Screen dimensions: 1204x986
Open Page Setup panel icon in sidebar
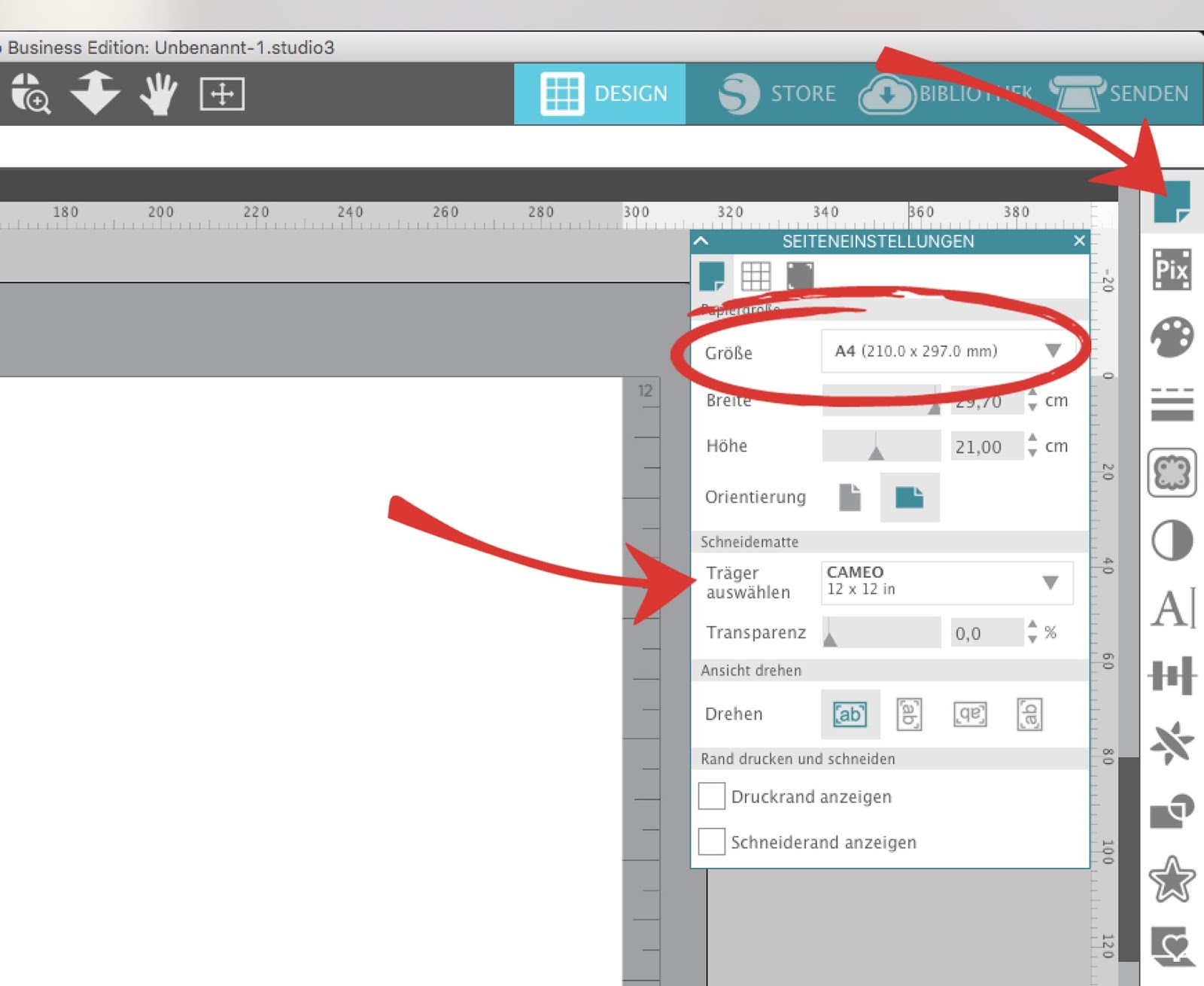pyautogui.click(x=1172, y=202)
